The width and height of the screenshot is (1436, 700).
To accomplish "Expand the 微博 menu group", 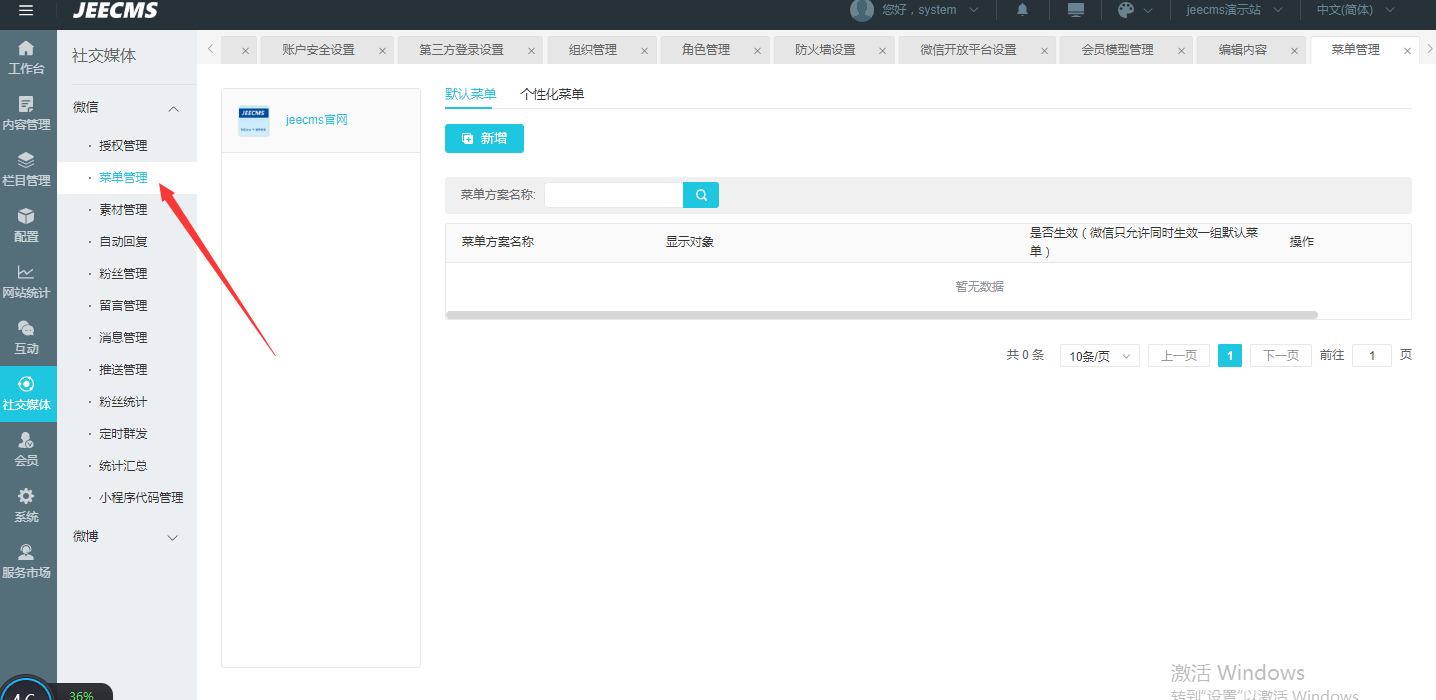I will tap(173, 538).
